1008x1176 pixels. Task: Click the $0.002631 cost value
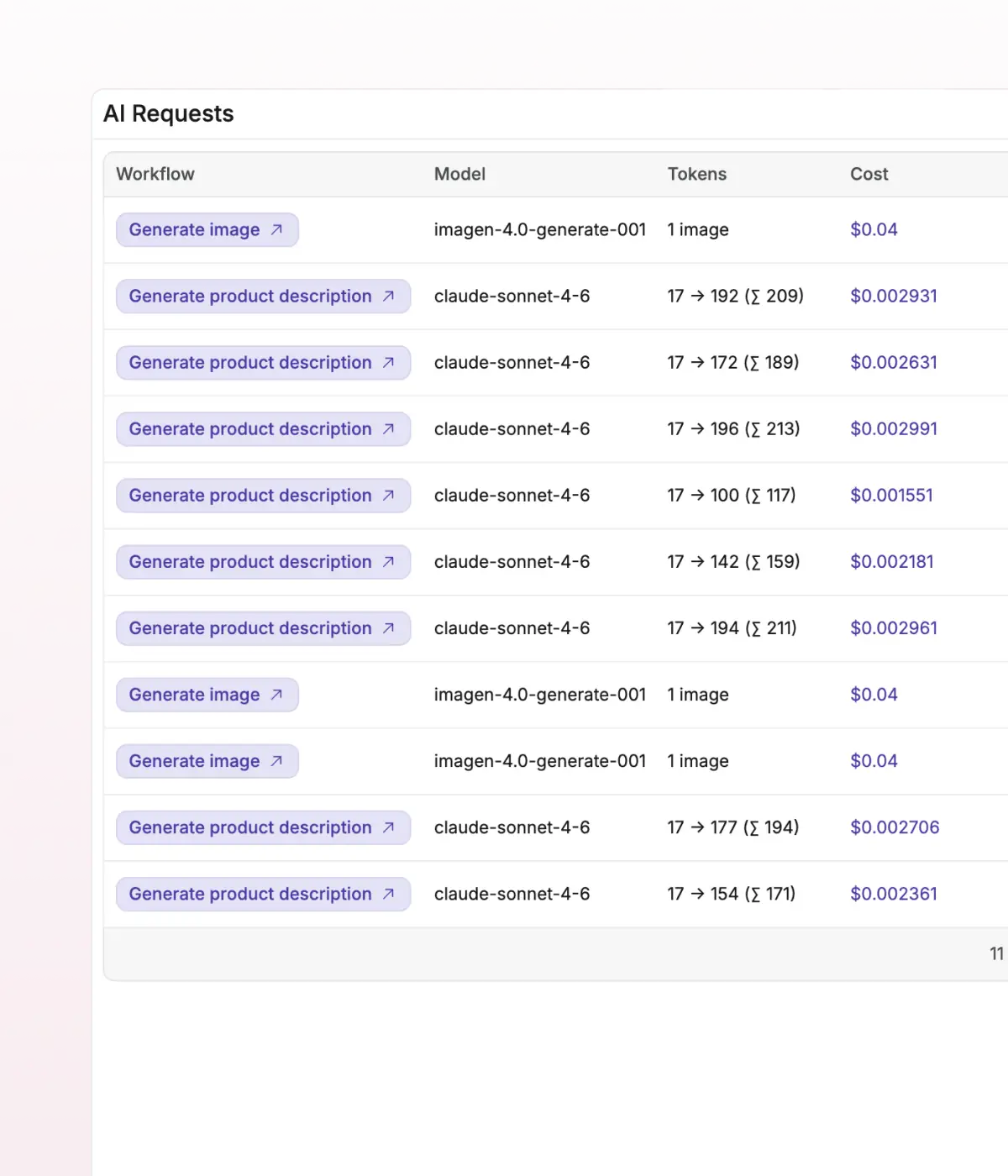click(894, 363)
